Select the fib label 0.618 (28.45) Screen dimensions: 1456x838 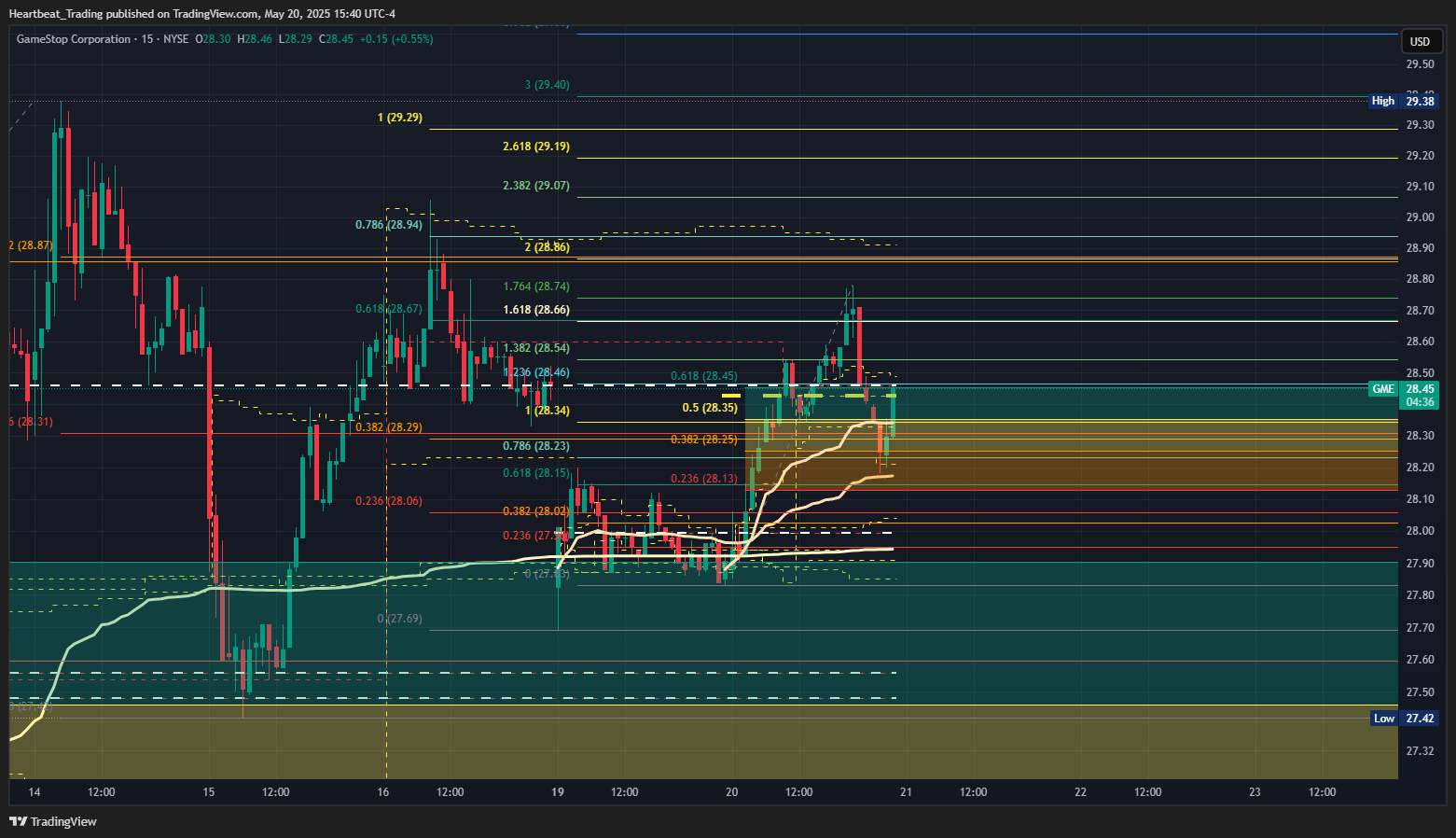pos(704,377)
